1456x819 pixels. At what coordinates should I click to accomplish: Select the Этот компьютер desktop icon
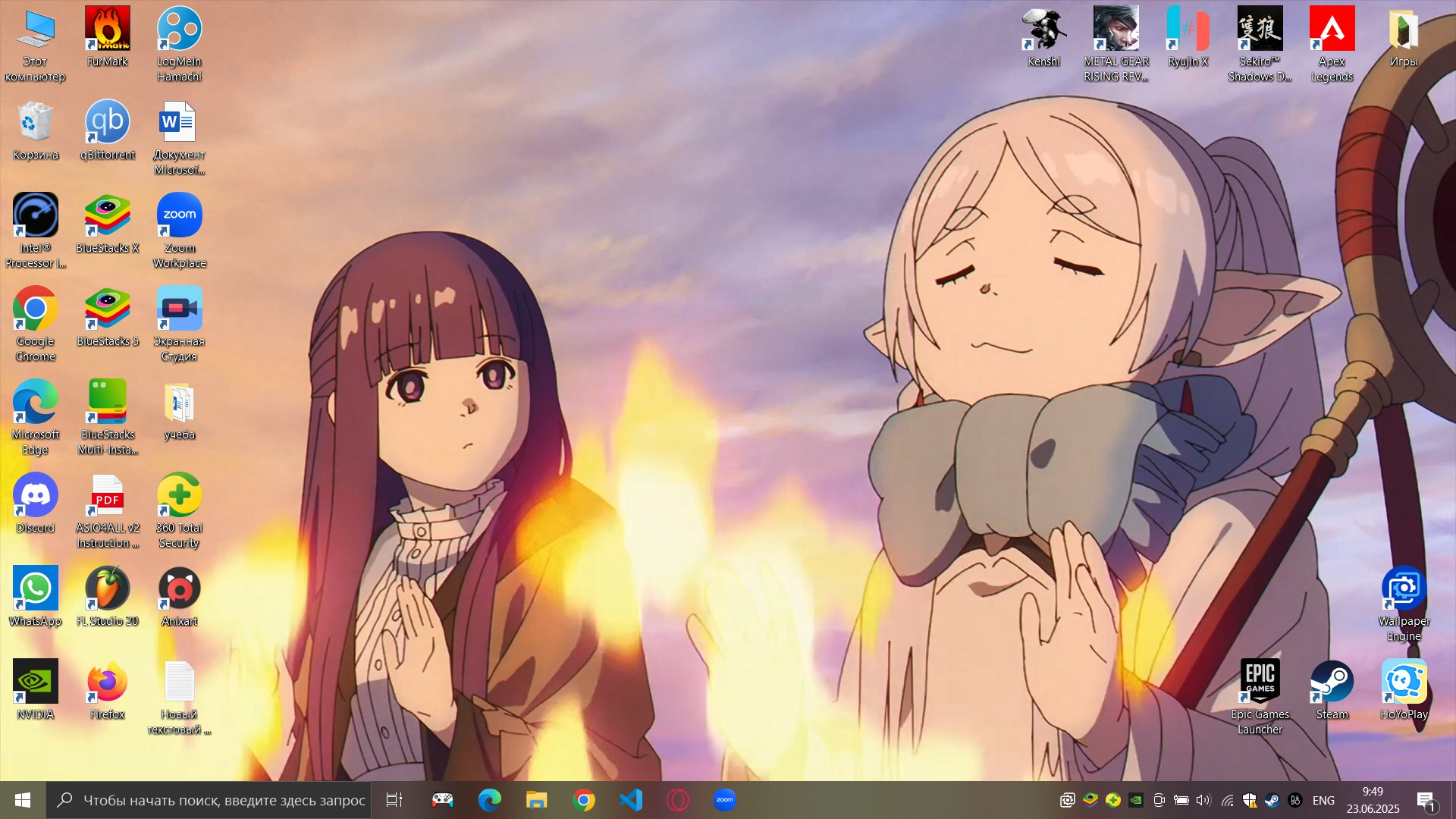tap(35, 45)
